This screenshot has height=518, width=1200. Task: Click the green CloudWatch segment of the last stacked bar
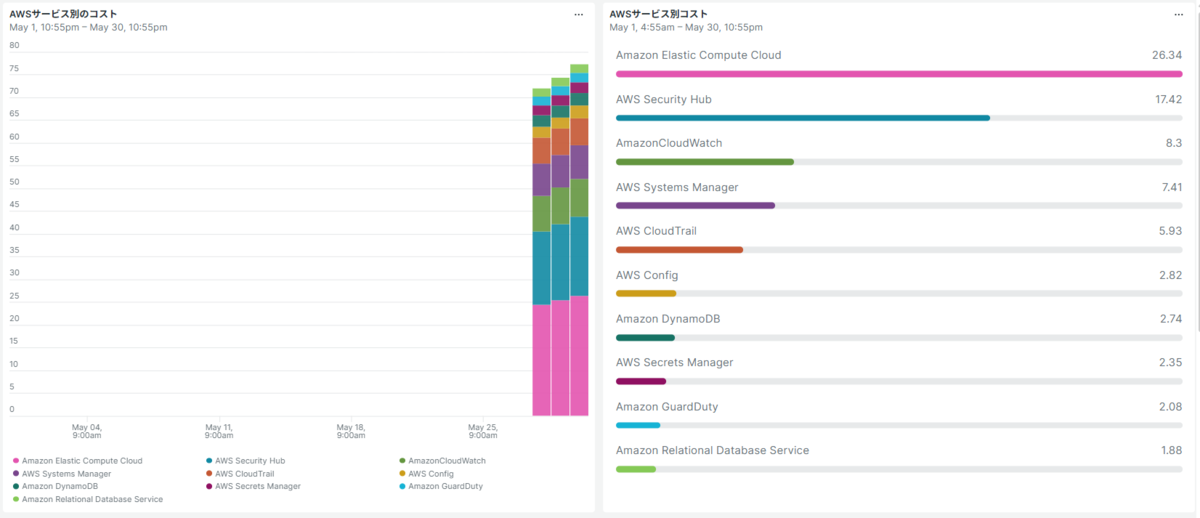[579, 198]
